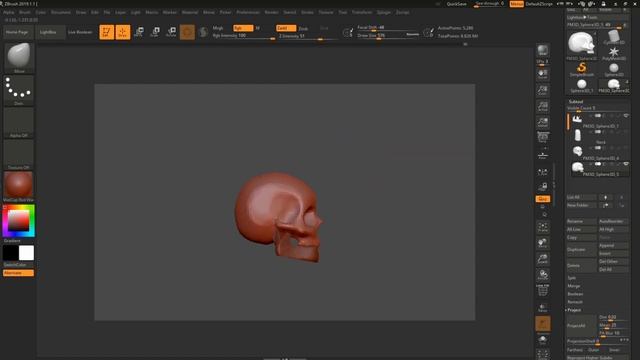This screenshot has width=640, height=360.
Task: Click the AAHalf icon
Action: [542, 122]
